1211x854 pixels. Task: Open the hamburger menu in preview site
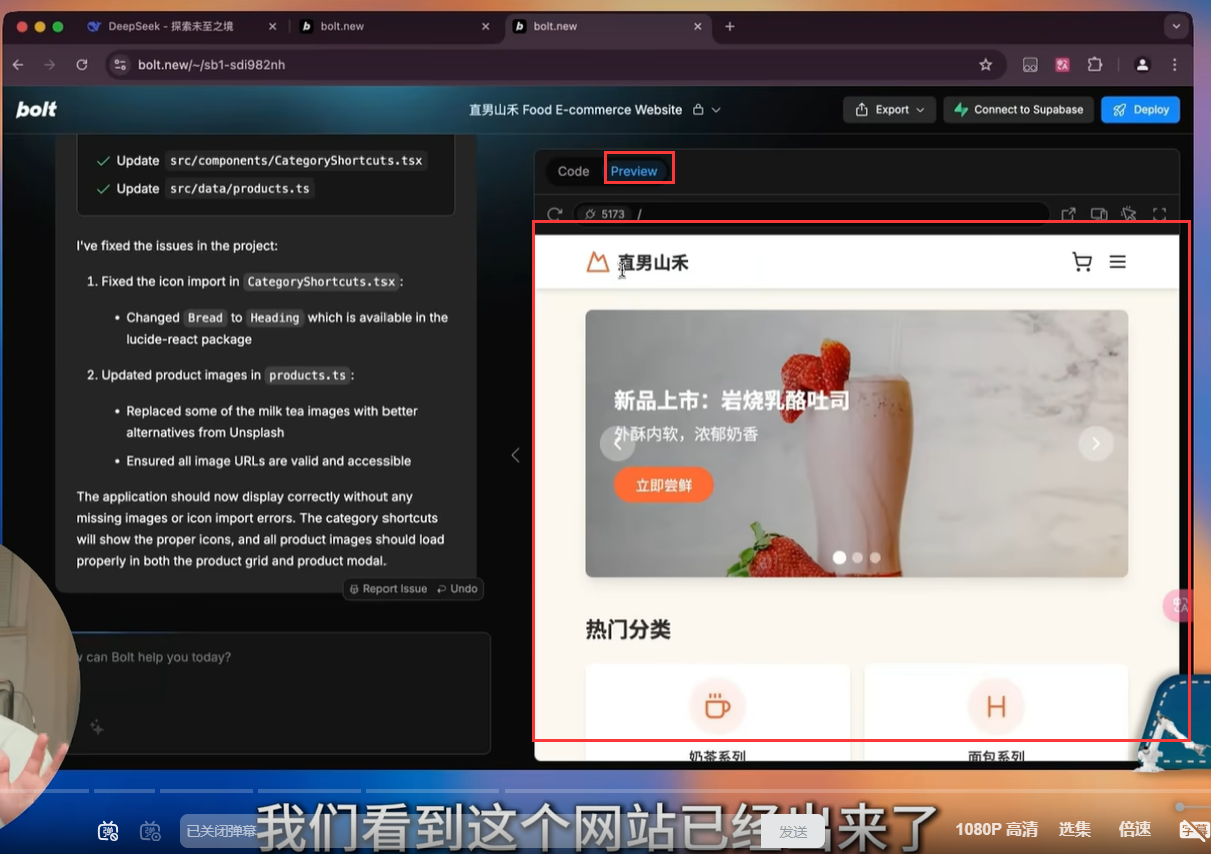point(1118,262)
